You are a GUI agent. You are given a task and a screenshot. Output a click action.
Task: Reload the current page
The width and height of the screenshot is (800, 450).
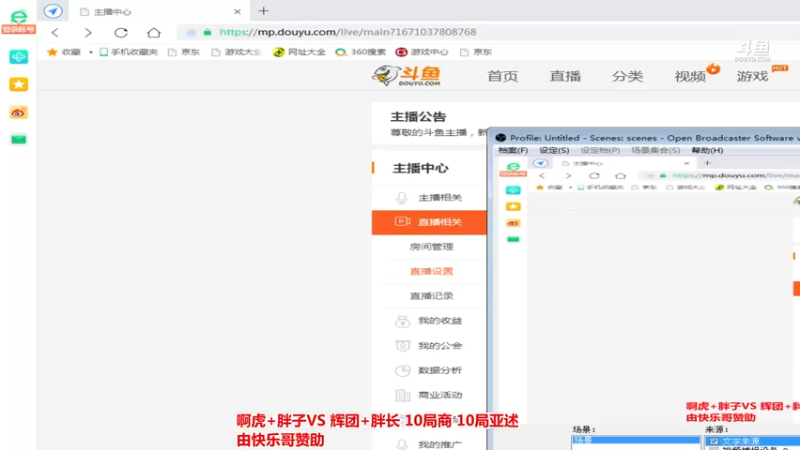coord(121,33)
